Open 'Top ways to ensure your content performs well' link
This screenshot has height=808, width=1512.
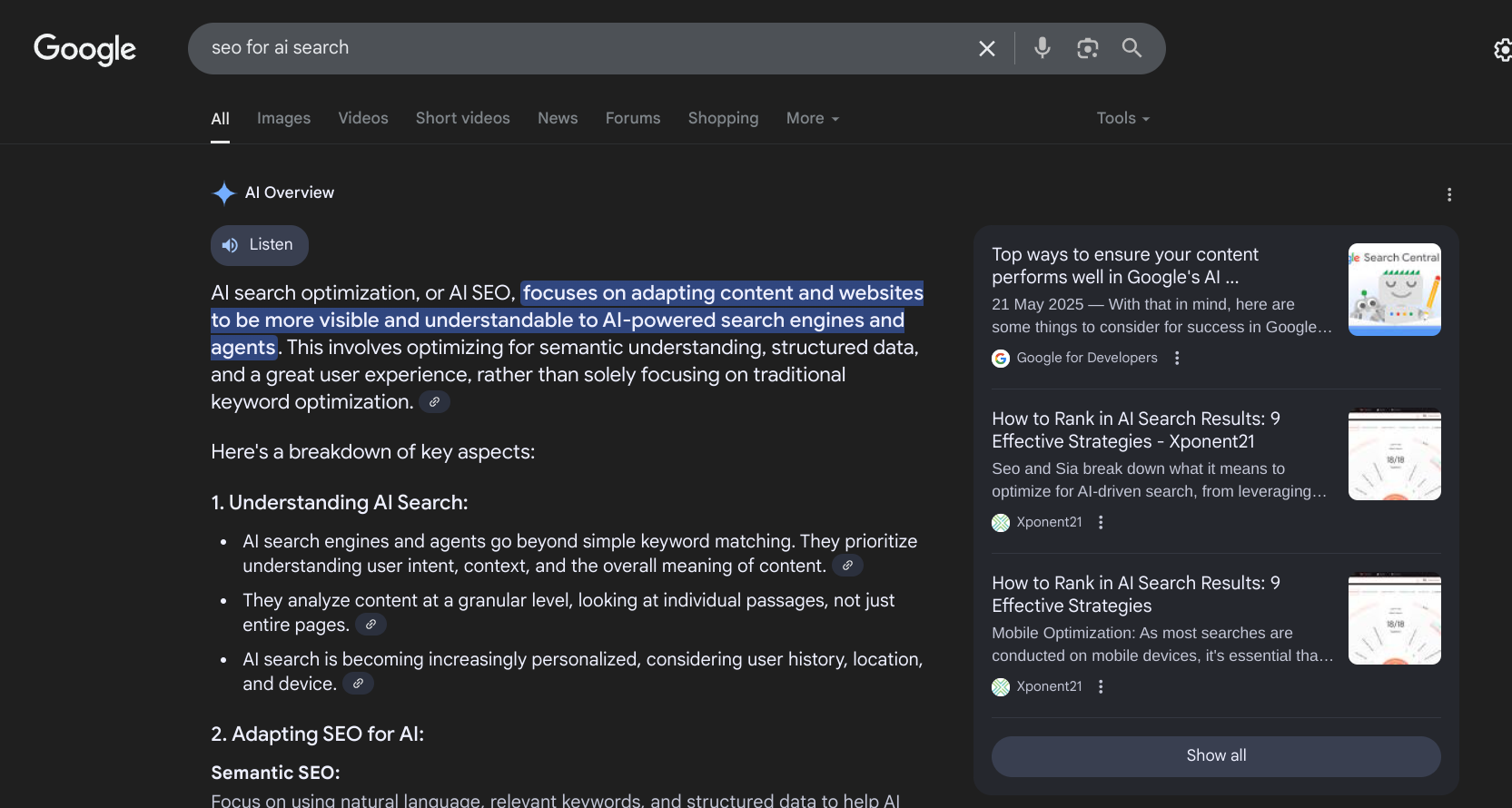coord(1125,266)
